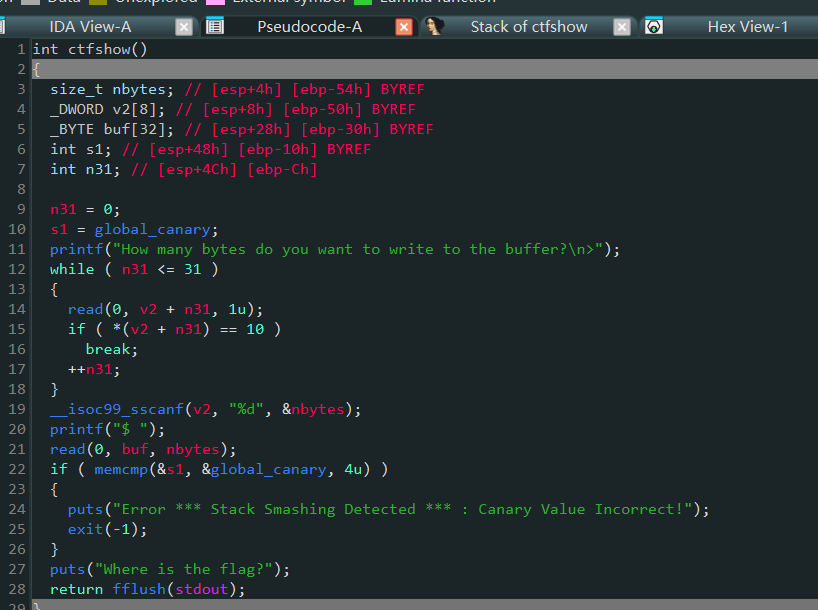Activate the Pseudocode-A tab
The image size is (818, 610).
pyautogui.click(x=309, y=27)
